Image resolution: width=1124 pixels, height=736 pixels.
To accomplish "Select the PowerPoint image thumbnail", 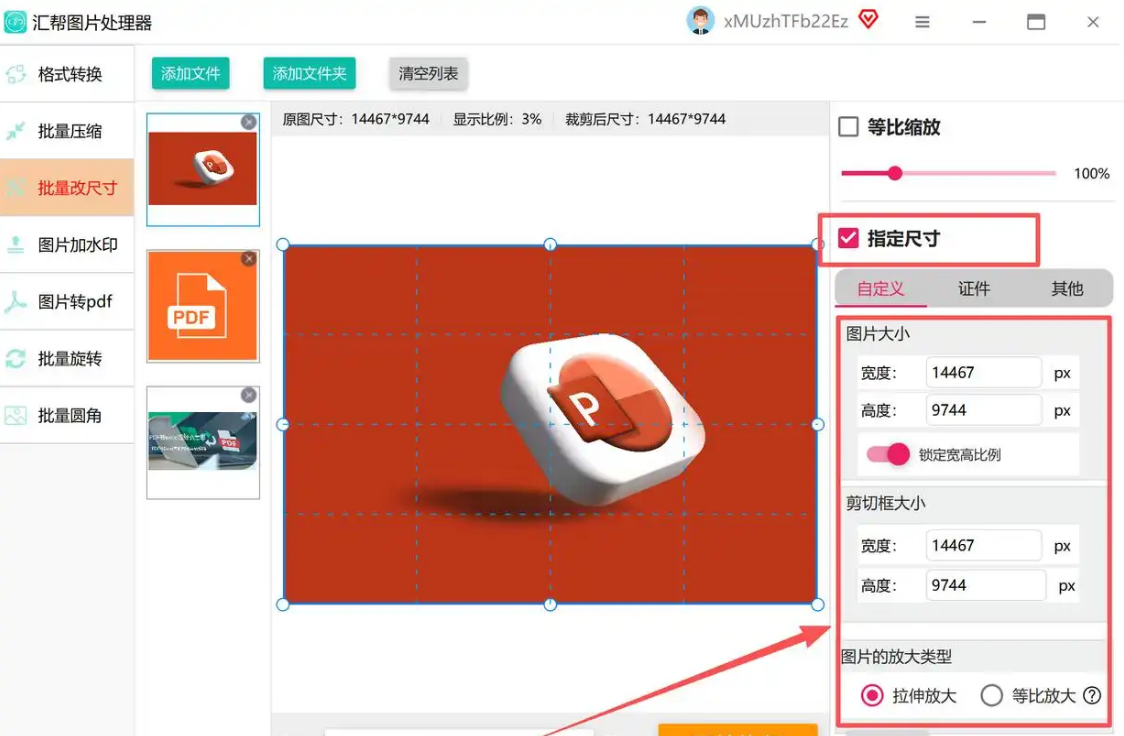I will click(203, 169).
